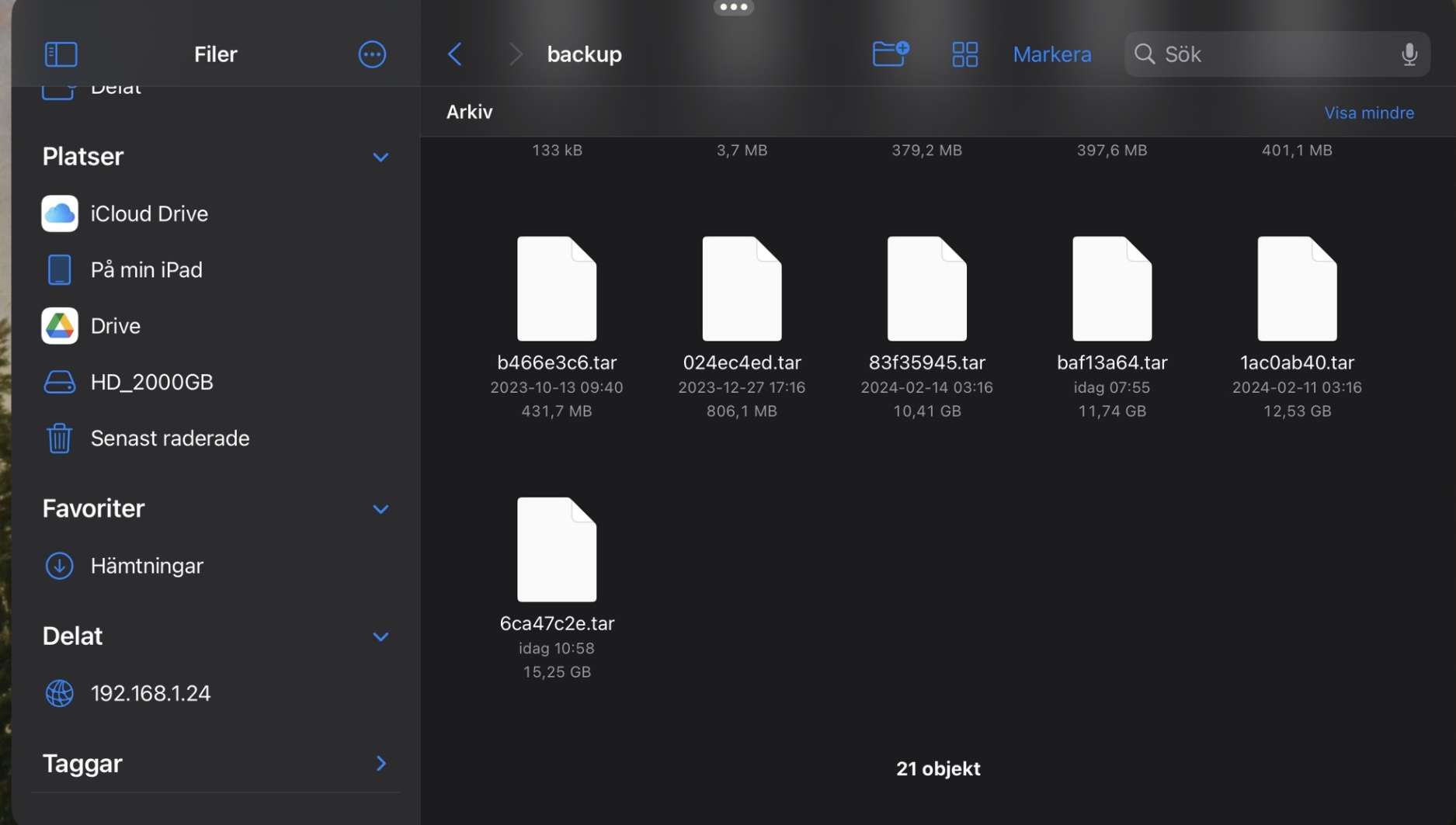Tap the multitasking three-dot control
This screenshot has width=1456, height=825.
[x=733, y=7]
